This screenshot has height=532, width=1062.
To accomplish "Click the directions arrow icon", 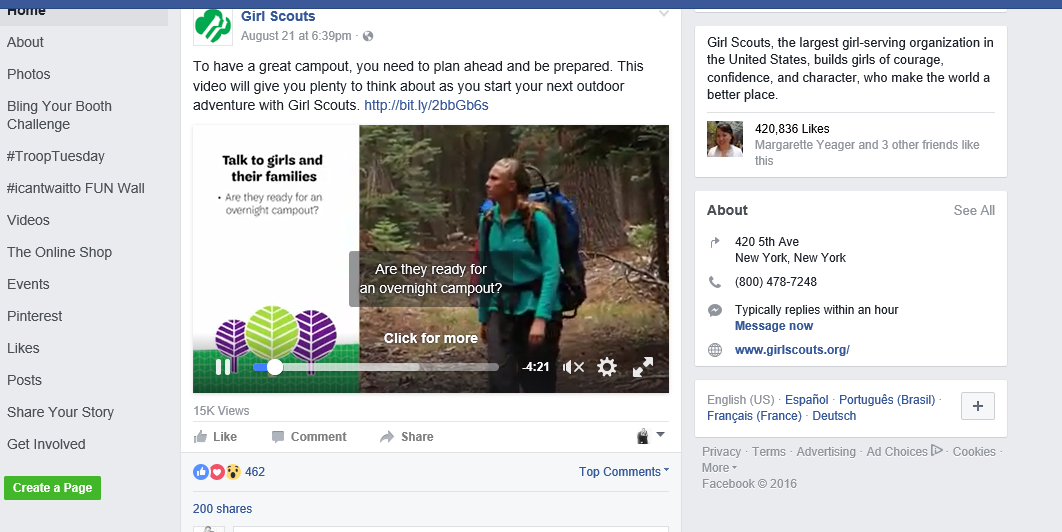I will (715, 242).
